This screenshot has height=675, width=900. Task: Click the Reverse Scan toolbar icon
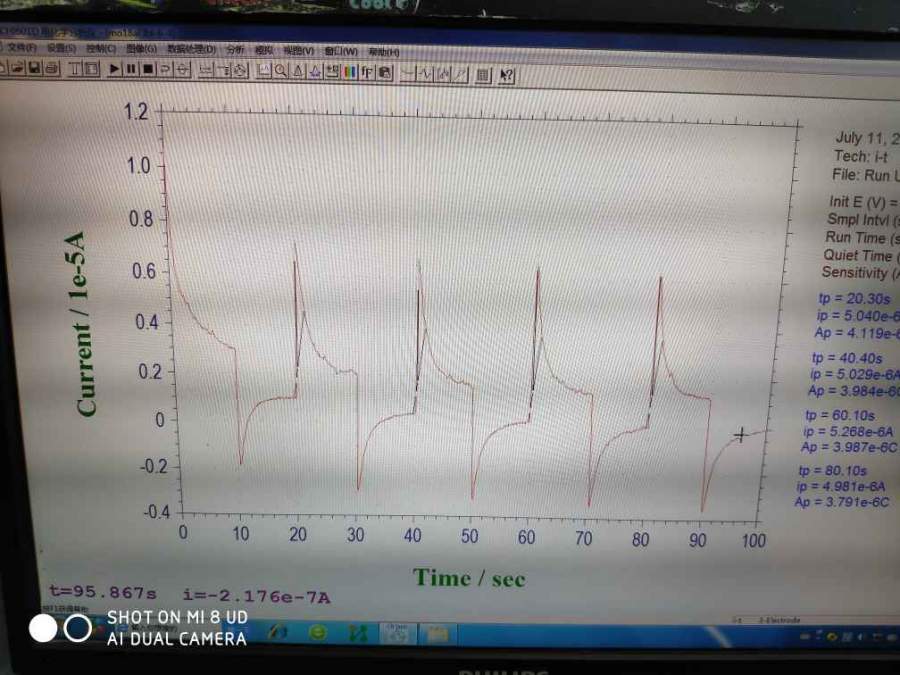point(165,70)
